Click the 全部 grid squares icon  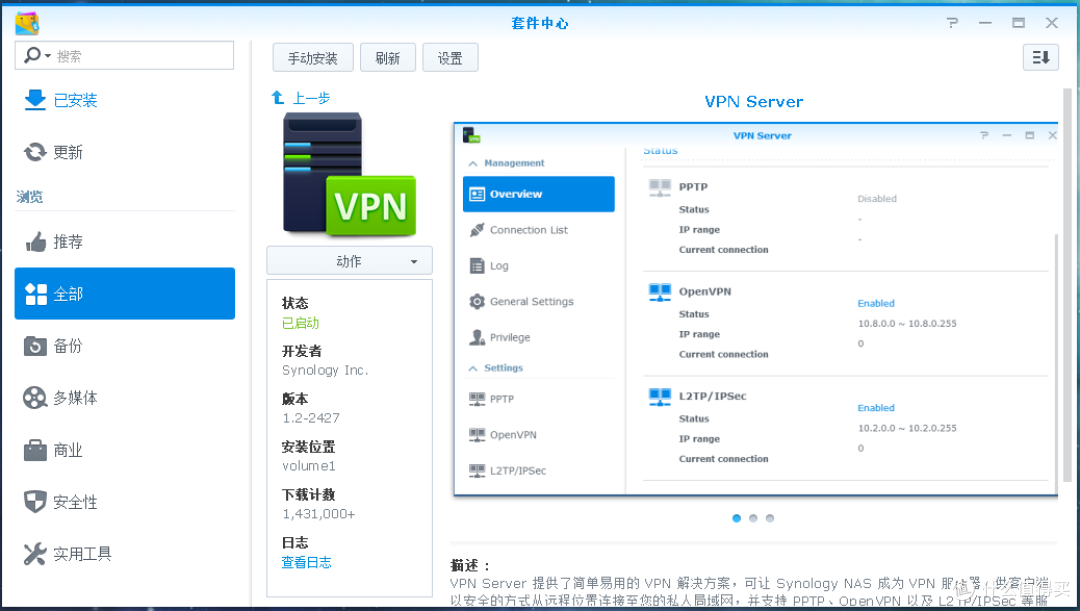tap(36, 294)
